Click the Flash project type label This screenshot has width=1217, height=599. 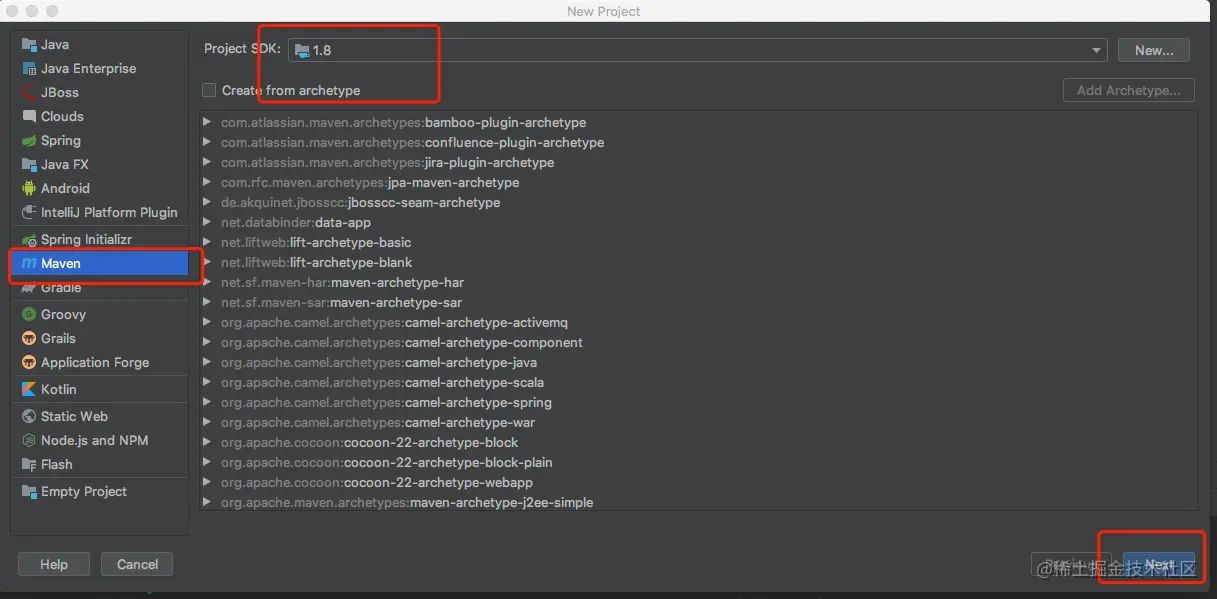click(57, 465)
